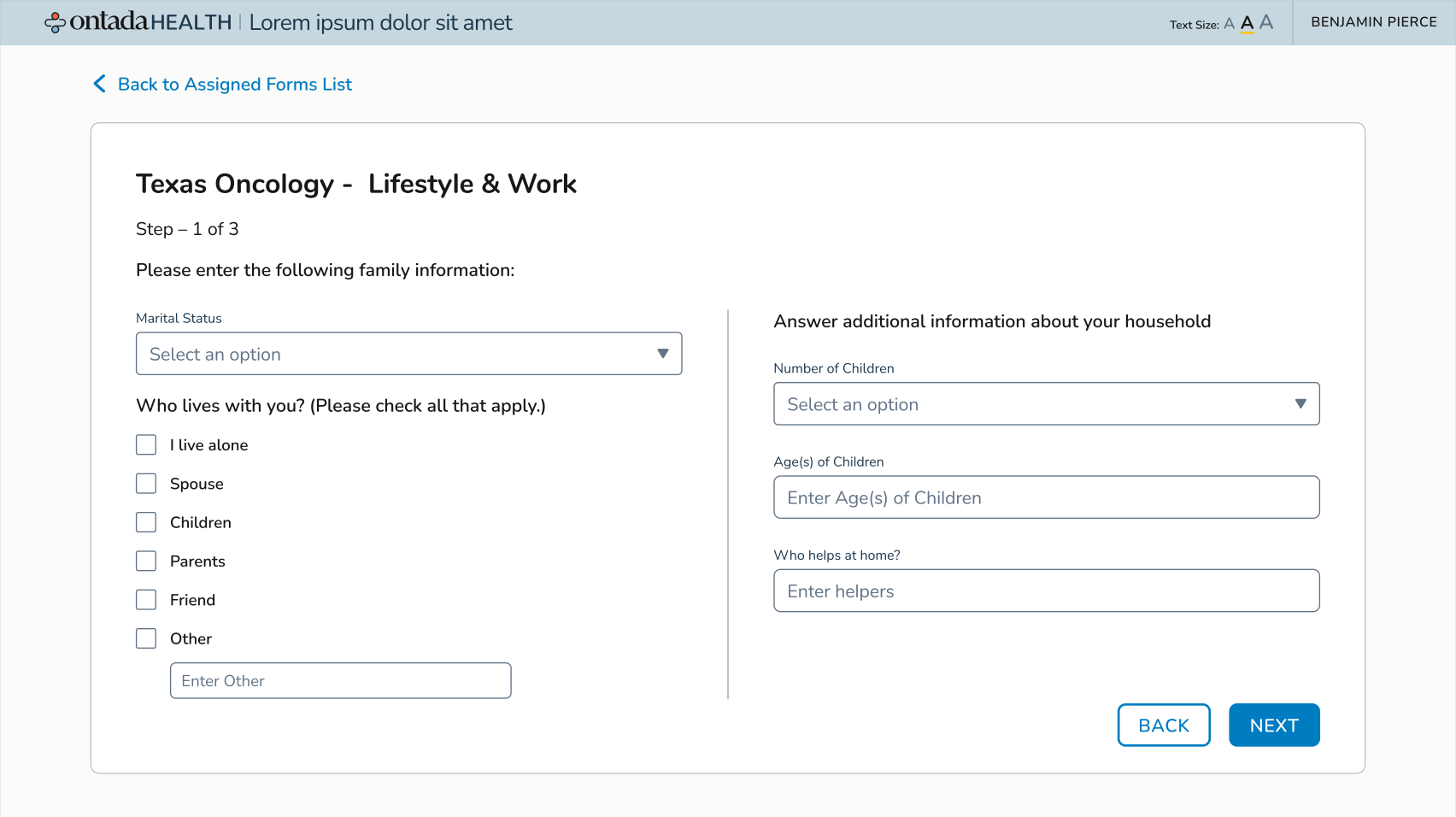The image size is (1456, 817).
Task: Click the 'I live alone' label
Action: [x=208, y=445]
